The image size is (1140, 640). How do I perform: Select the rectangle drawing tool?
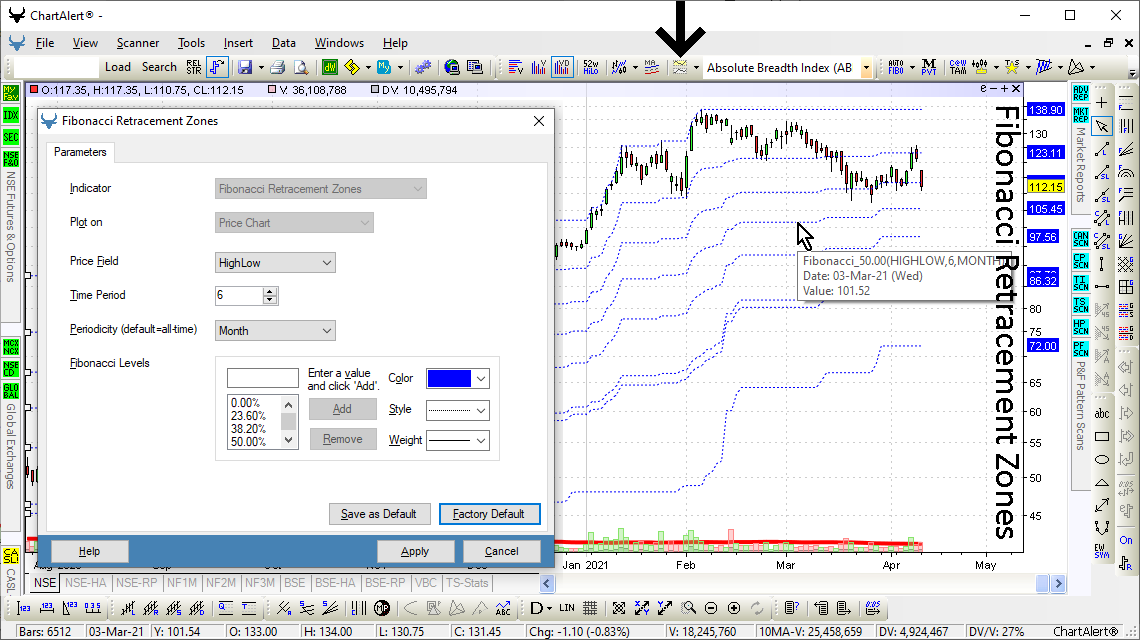pos(1102,436)
